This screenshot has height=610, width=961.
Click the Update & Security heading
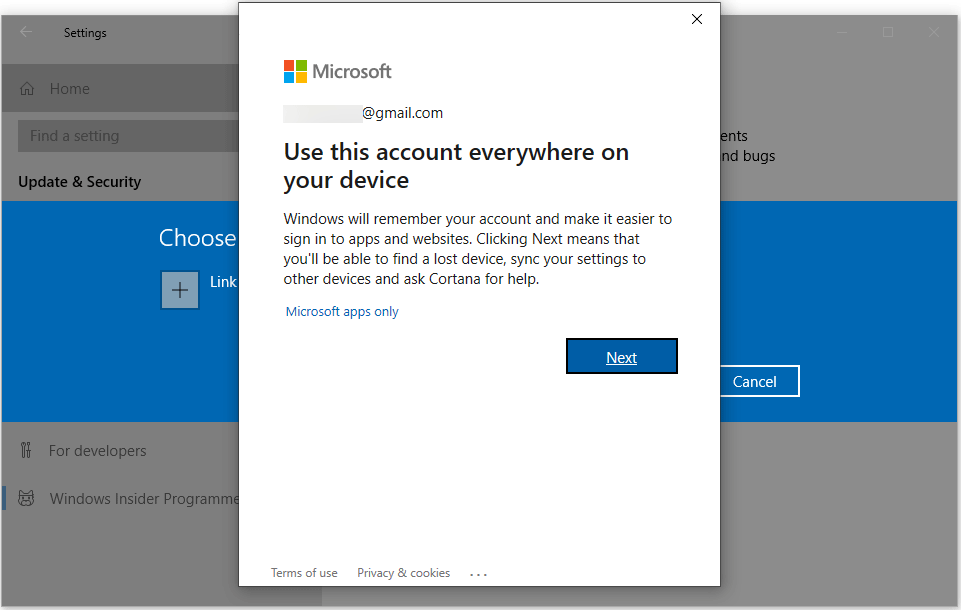[x=80, y=182]
